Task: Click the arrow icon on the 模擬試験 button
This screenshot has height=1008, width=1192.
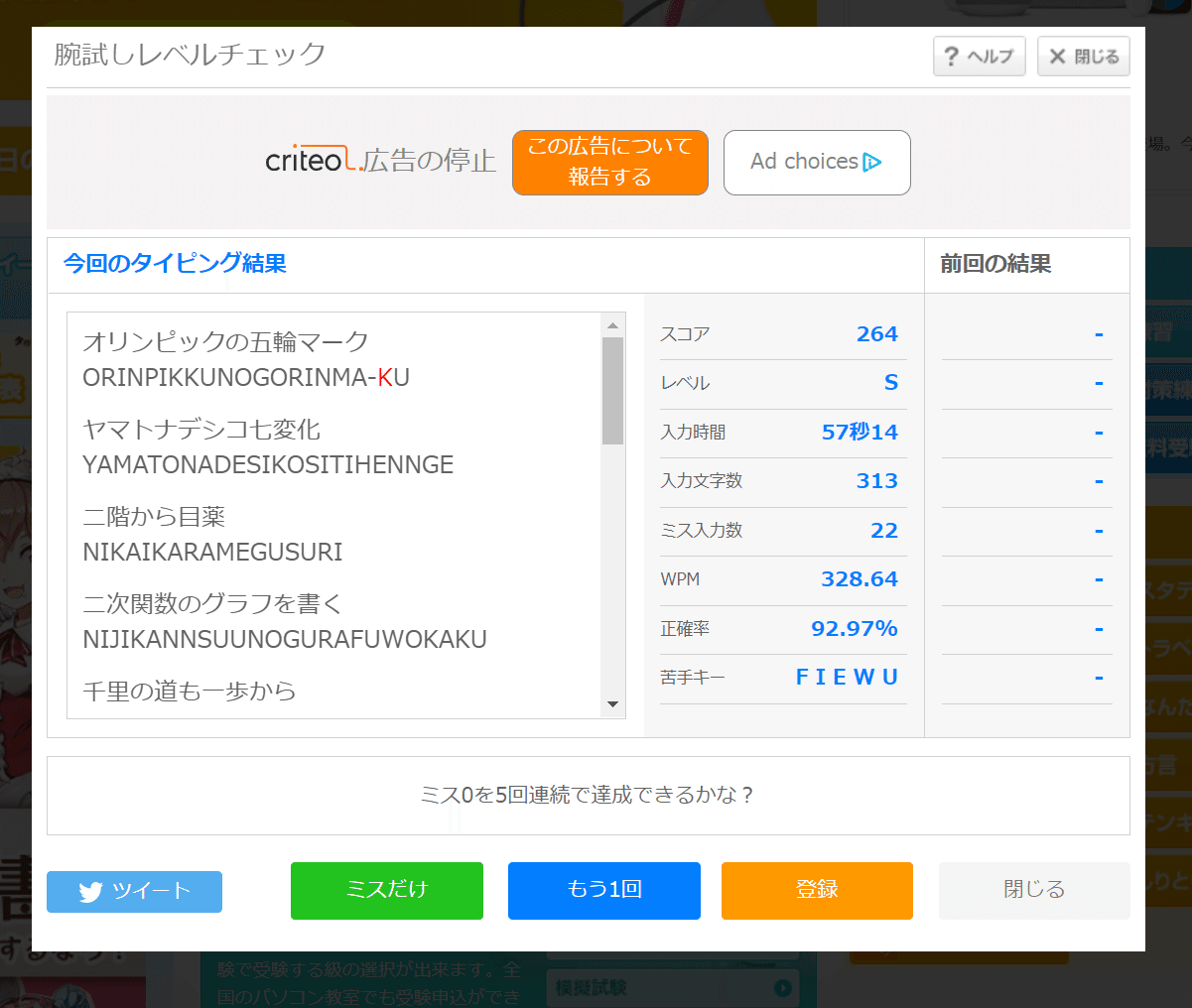Action: point(785,987)
